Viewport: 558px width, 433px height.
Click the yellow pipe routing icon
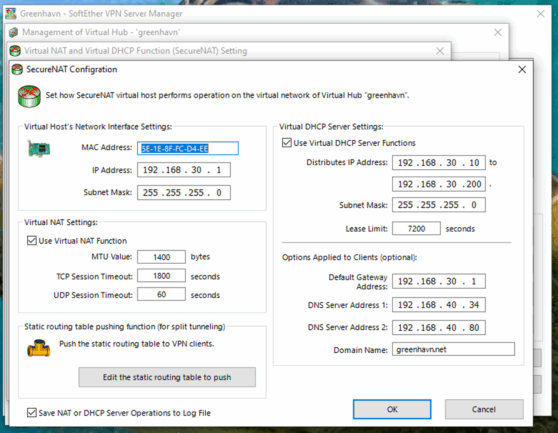38,348
